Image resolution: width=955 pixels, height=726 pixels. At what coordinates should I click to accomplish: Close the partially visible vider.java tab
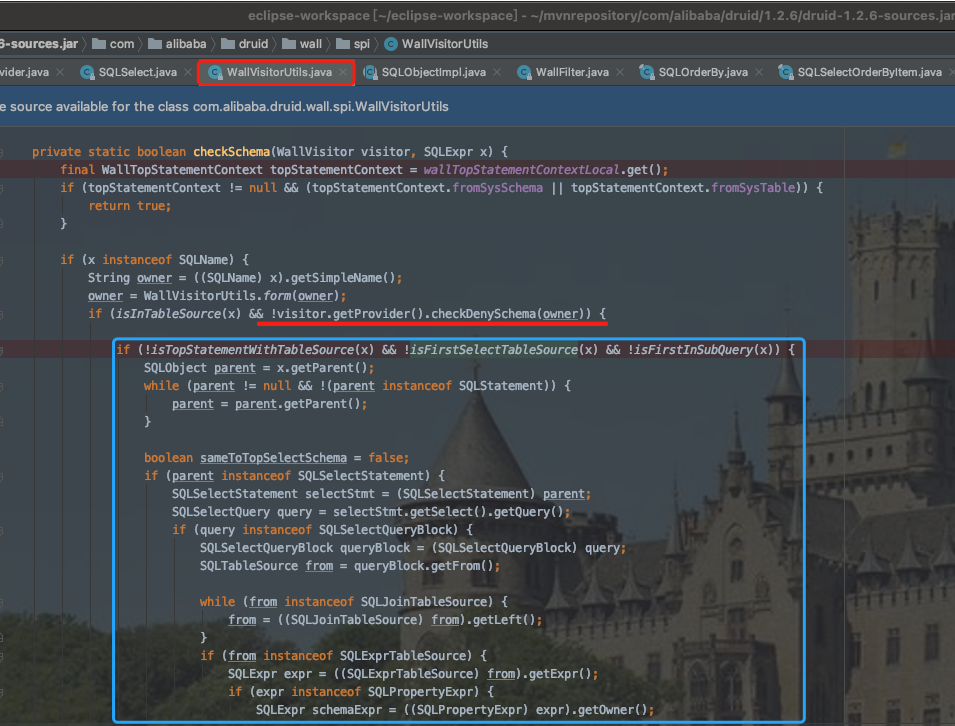60,72
